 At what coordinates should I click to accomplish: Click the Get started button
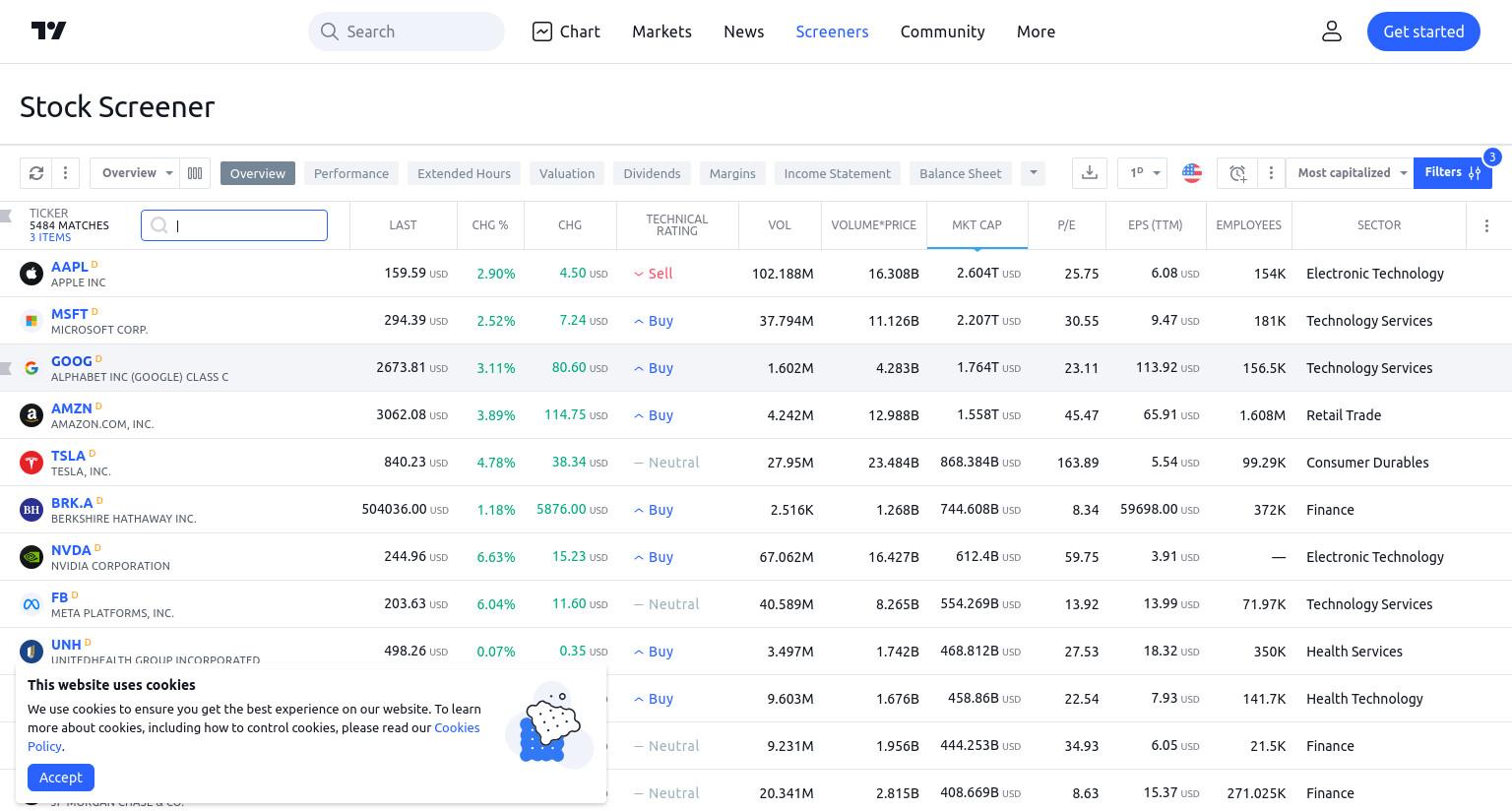point(1423,31)
